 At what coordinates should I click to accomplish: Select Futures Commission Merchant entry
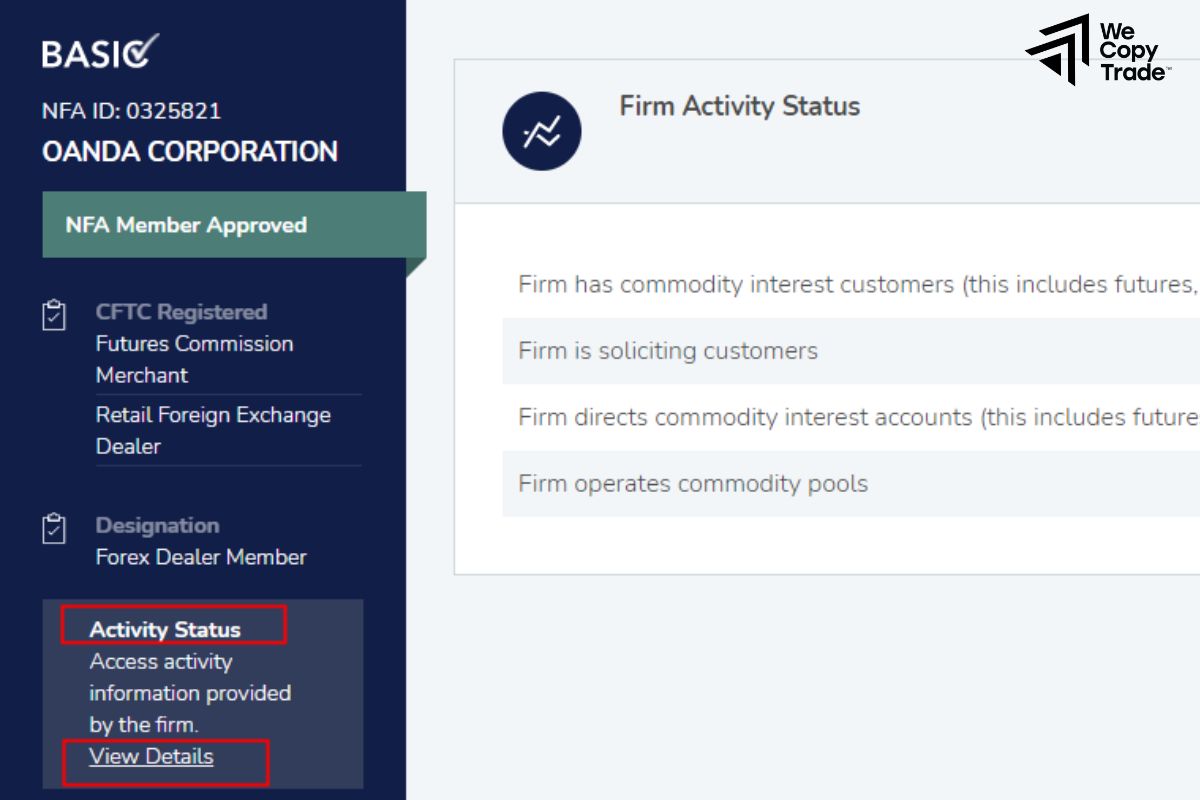pyautogui.click(x=194, y=359)
